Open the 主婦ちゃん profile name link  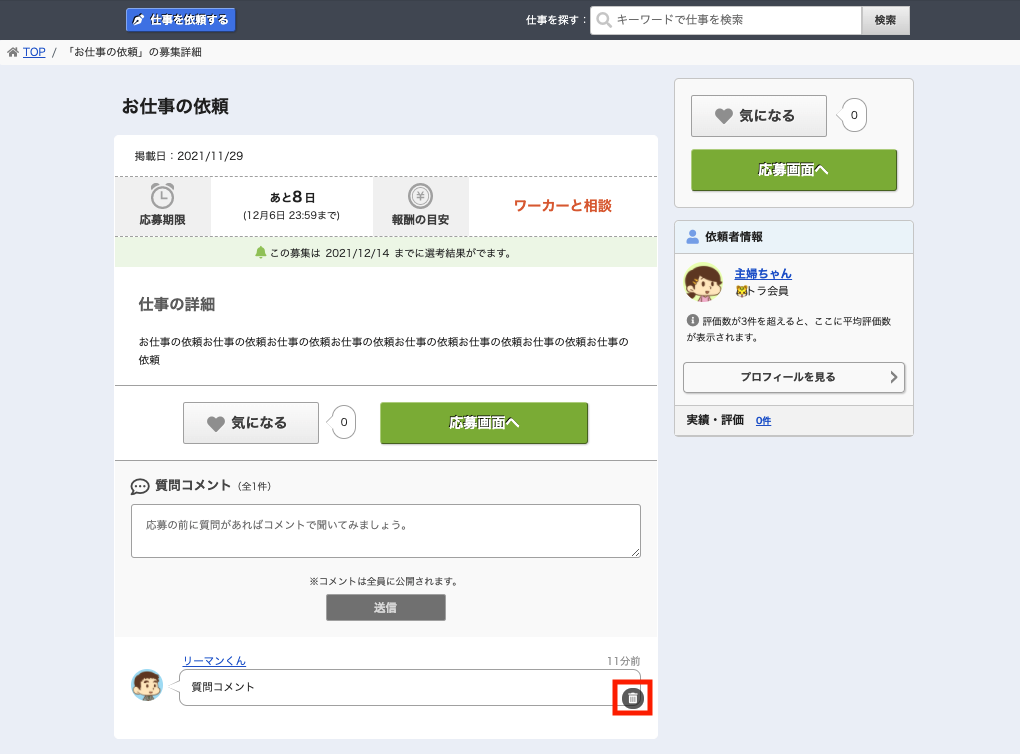pyautogui.click(x=762, y=273)
